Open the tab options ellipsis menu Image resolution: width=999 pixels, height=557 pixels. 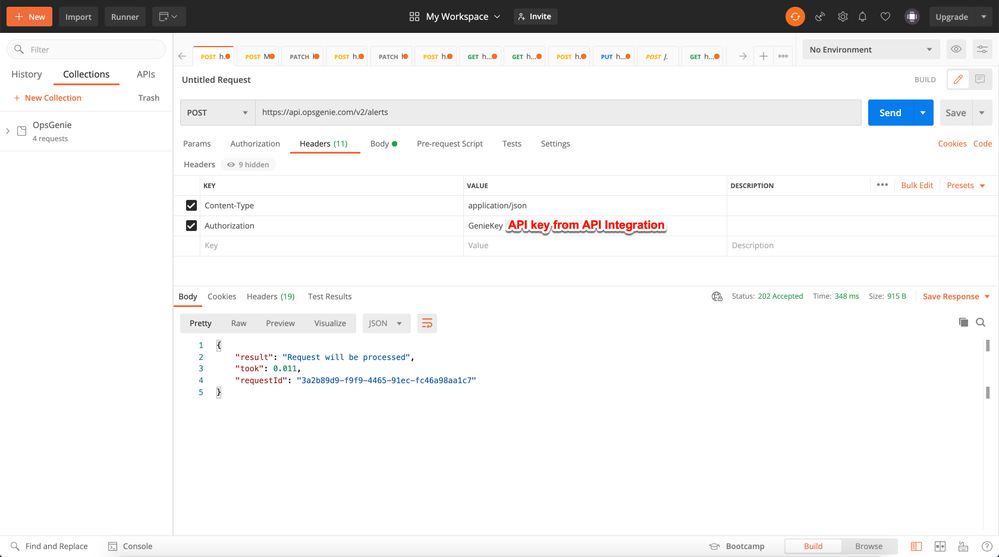coord(783,56)
